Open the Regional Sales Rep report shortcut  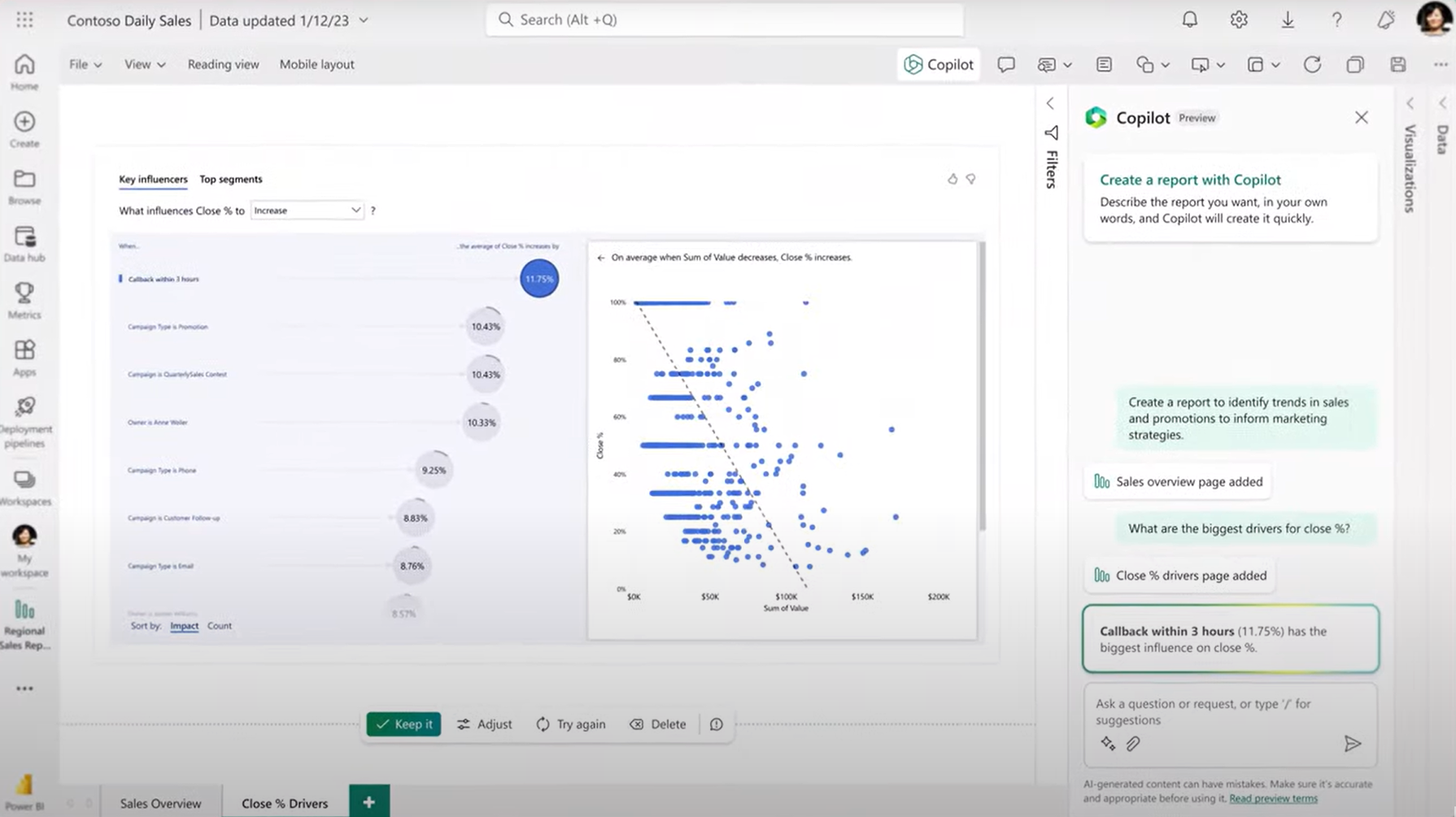24,624
